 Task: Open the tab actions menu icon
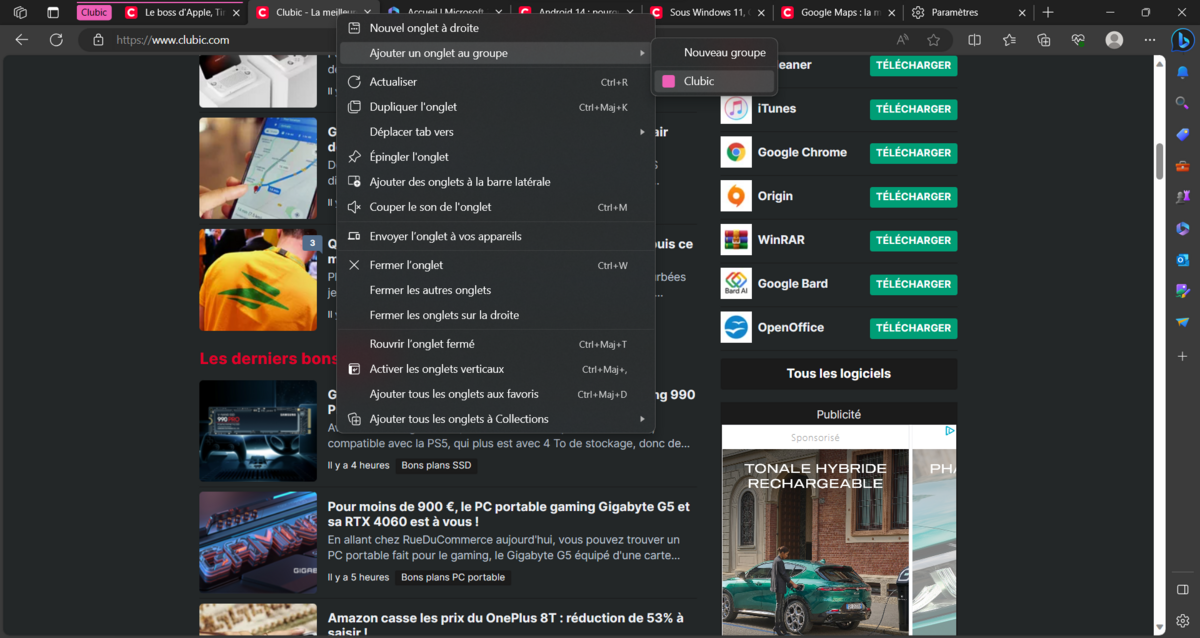(53, 13)
